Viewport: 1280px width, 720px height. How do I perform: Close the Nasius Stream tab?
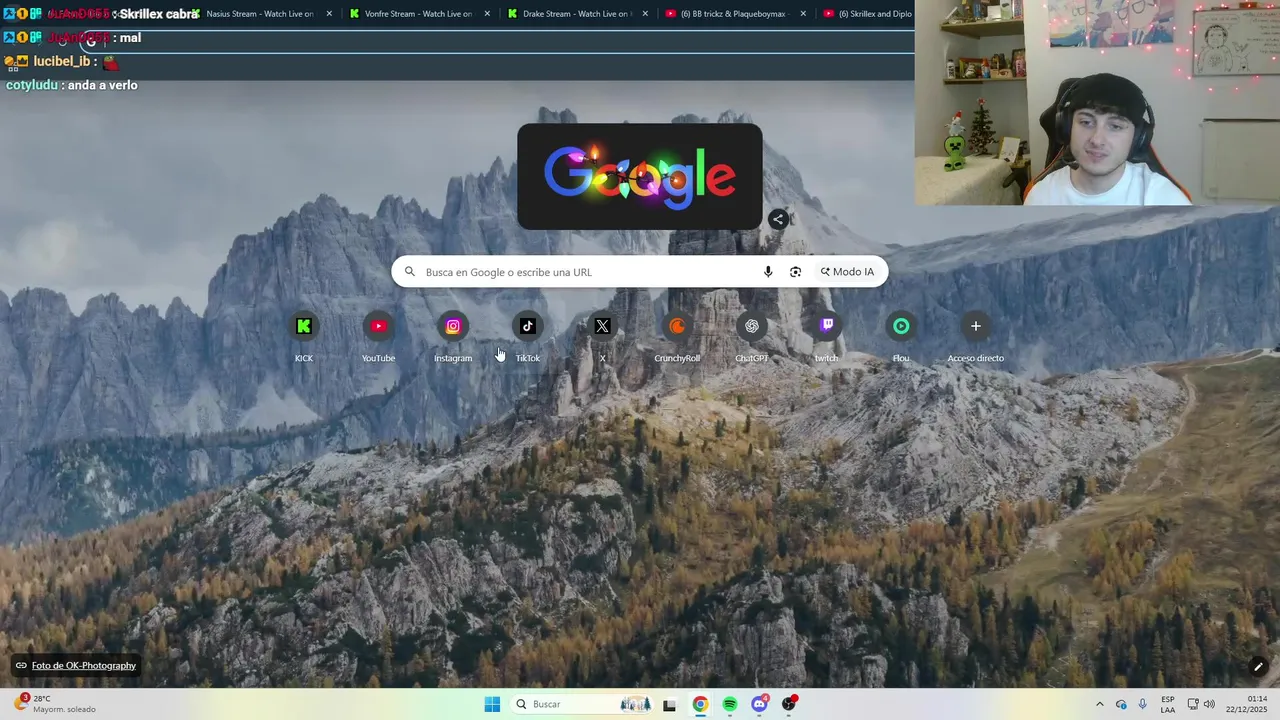(x=329, y=14)
